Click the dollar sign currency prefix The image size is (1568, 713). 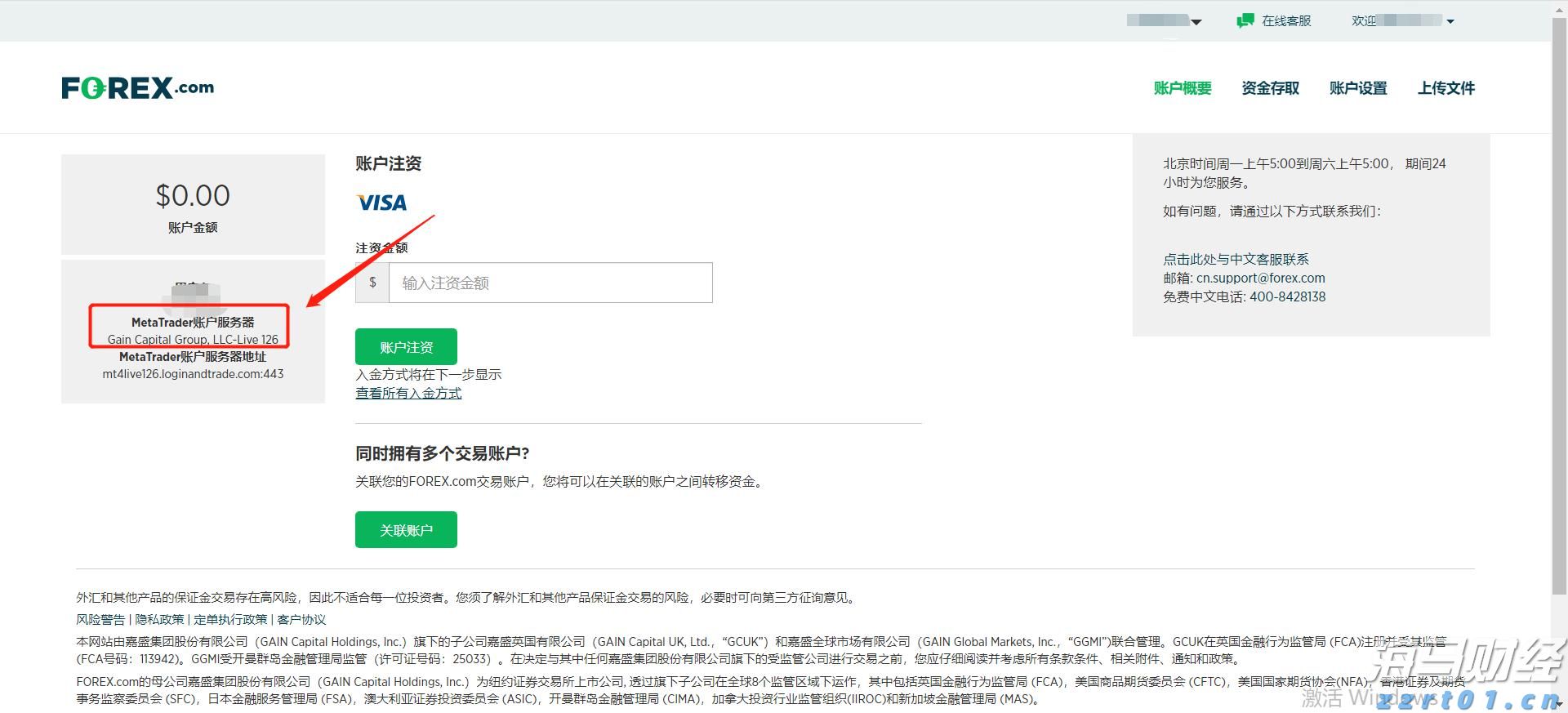(x=372, y=283)
